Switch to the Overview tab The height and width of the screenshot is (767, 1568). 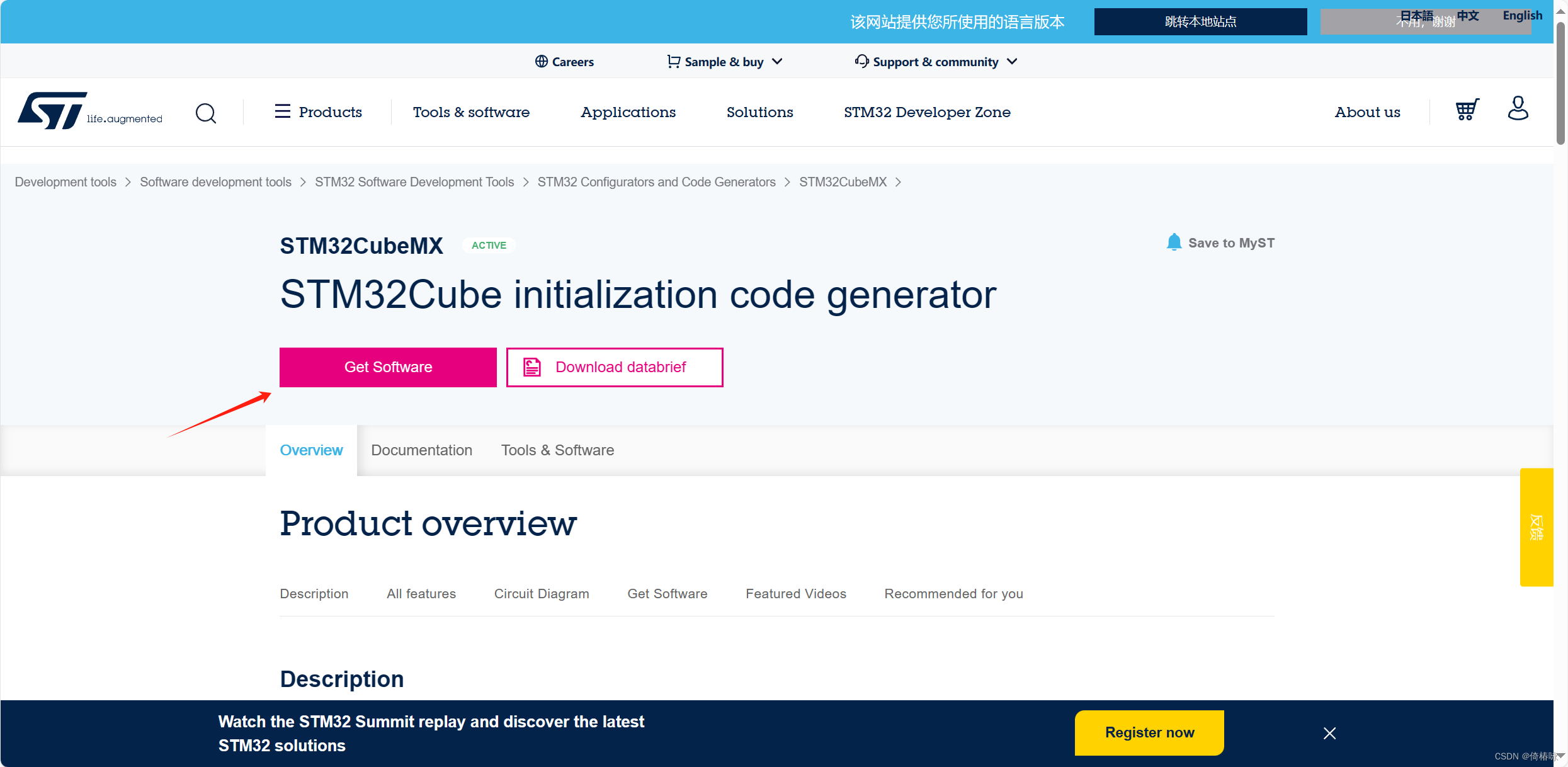click(311, 450)
